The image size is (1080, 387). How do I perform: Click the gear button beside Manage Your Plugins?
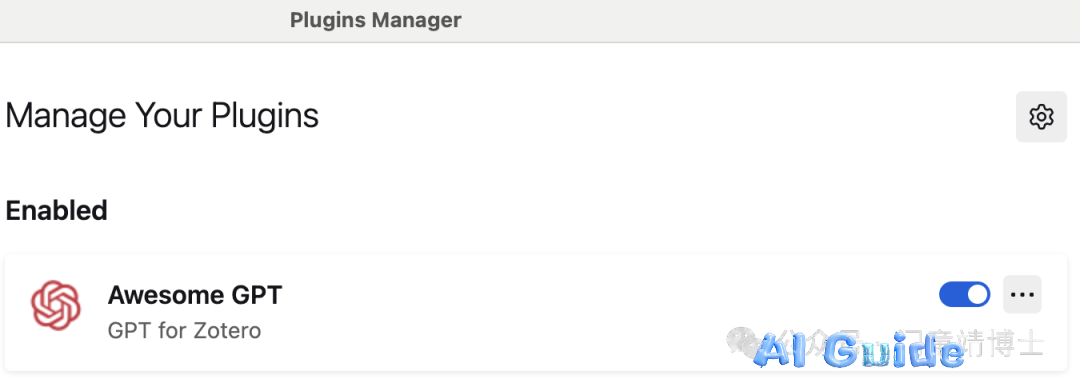(1041, 117)
